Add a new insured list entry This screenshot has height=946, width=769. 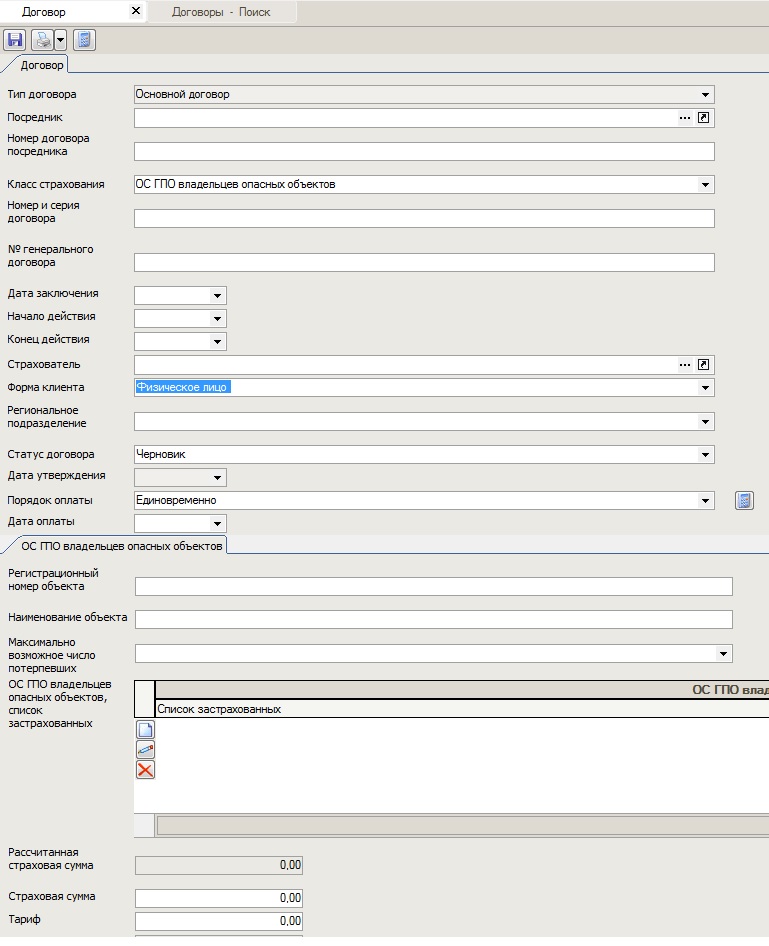tap(145, 730)
